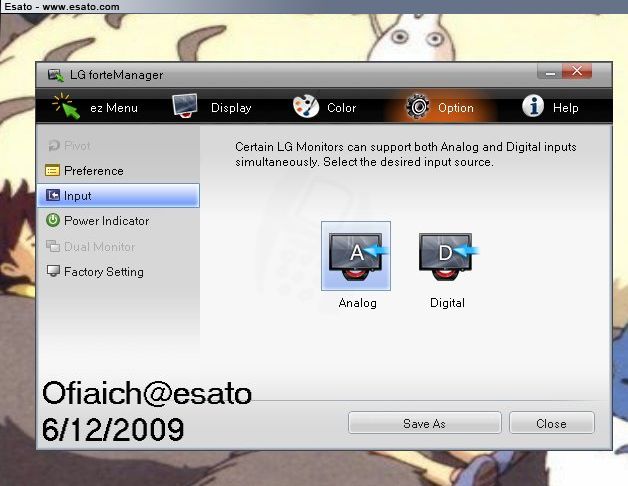Open the Option tab

(x=441, y=107)
